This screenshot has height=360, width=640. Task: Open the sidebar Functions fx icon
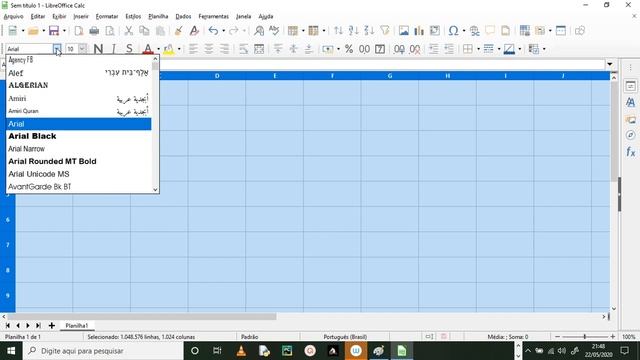click(630, 152)
